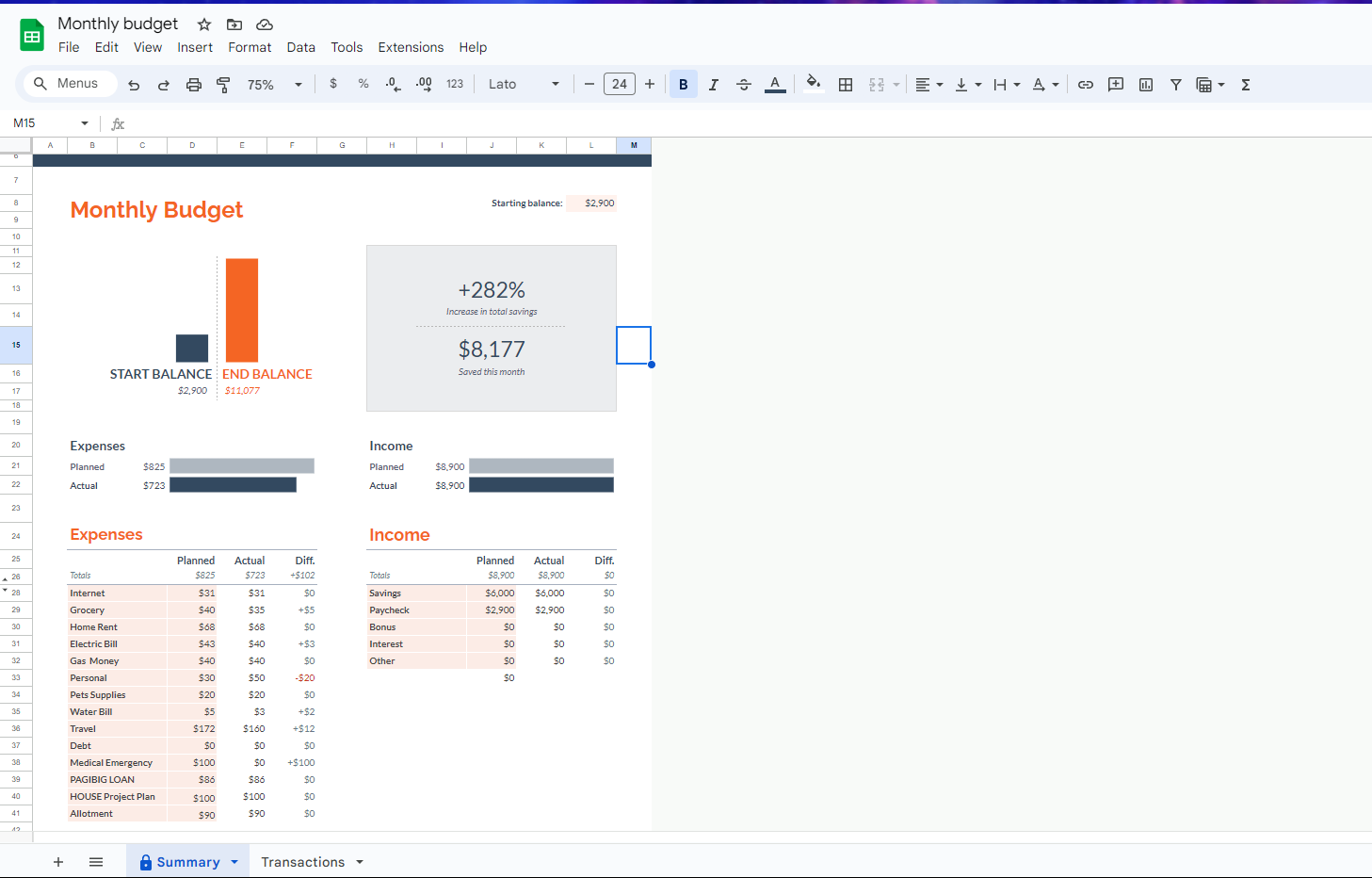
Task: Expand the Merge cells dropdown arrow
Action: pyautogui.click(x=896, y=85)
